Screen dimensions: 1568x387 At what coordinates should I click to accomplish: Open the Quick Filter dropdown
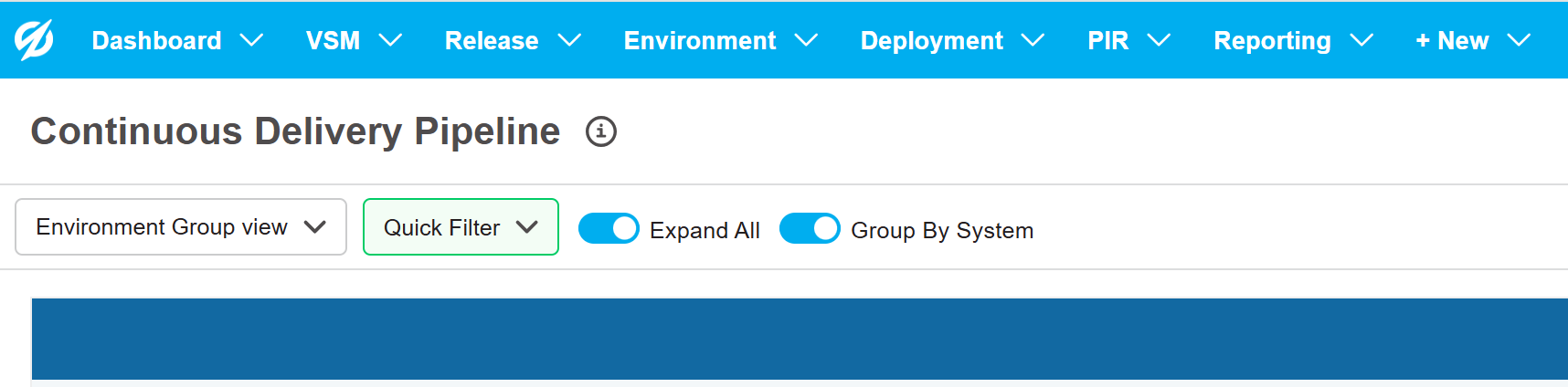[461, 227]
